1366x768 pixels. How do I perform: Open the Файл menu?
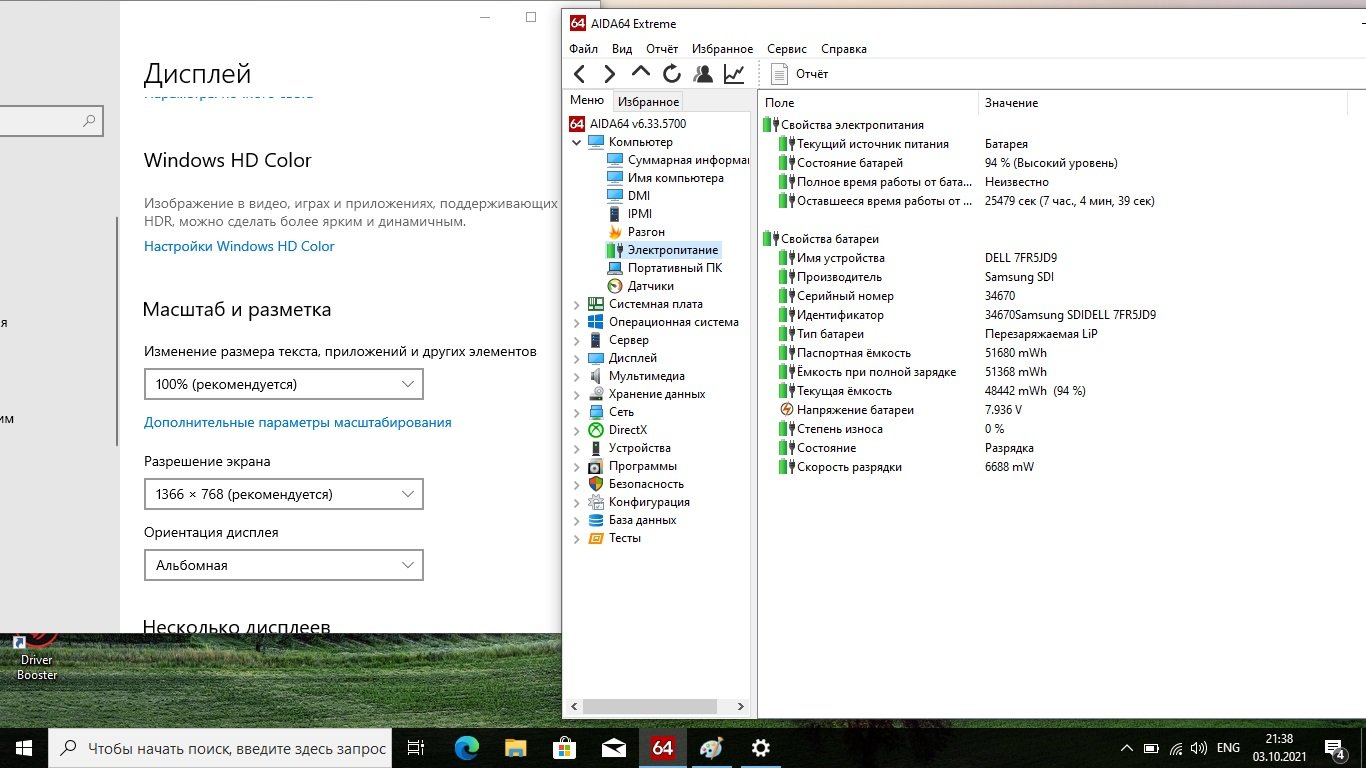coord(583,49)
